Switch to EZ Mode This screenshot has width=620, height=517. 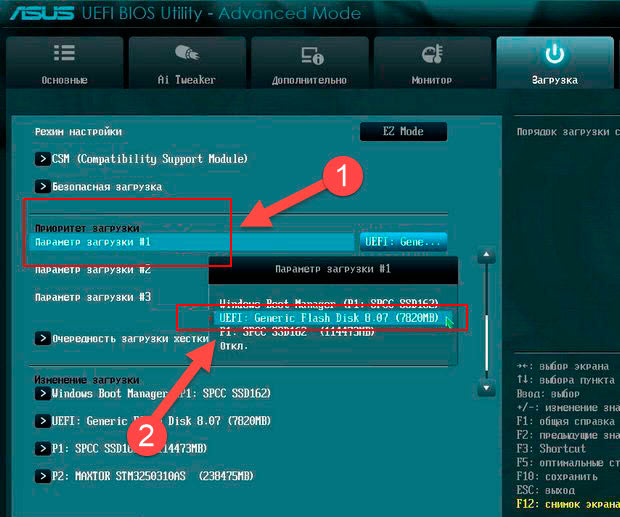point(403,131)
